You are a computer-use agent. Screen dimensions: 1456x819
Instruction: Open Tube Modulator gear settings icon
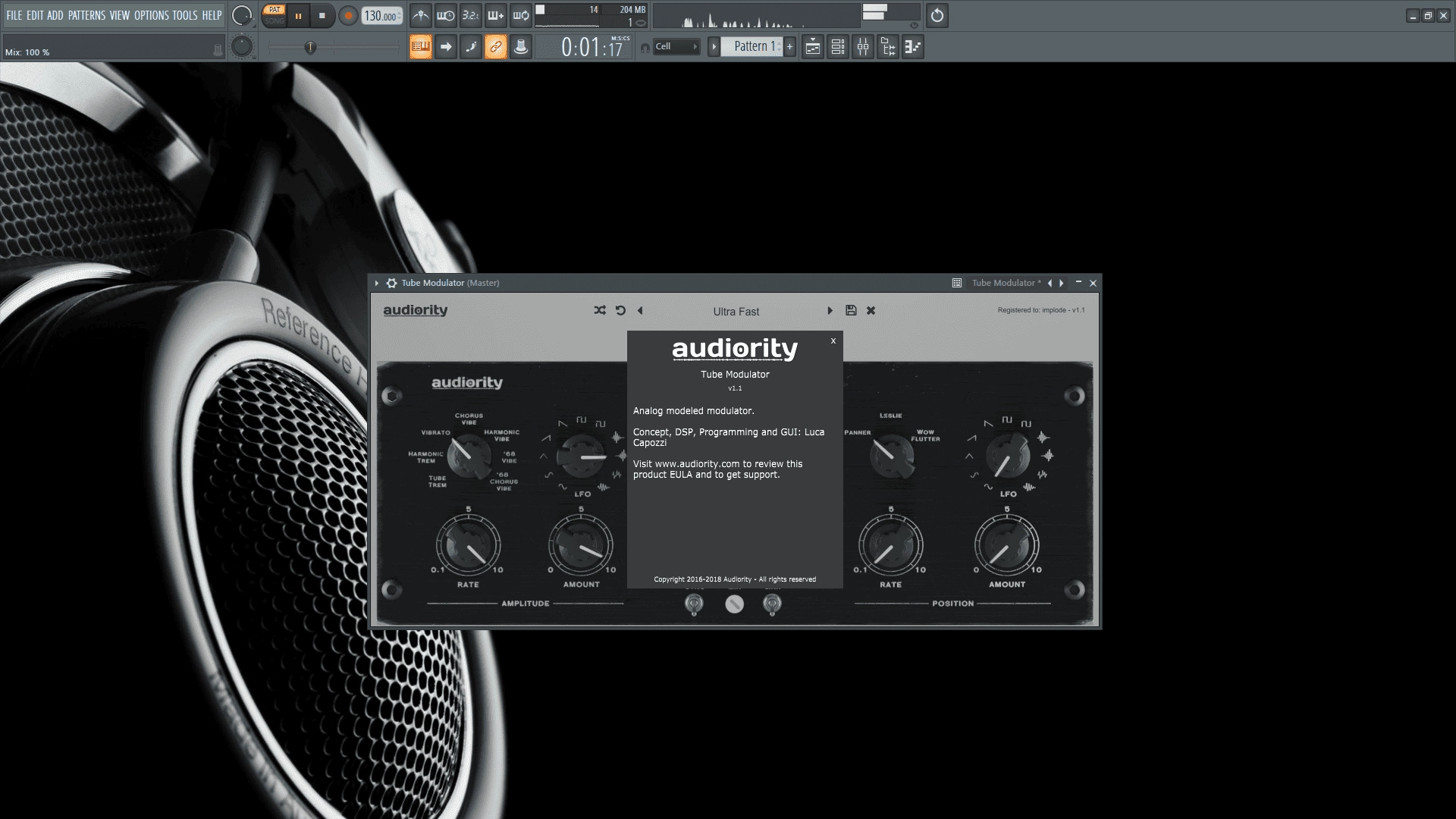pos(391,283)
